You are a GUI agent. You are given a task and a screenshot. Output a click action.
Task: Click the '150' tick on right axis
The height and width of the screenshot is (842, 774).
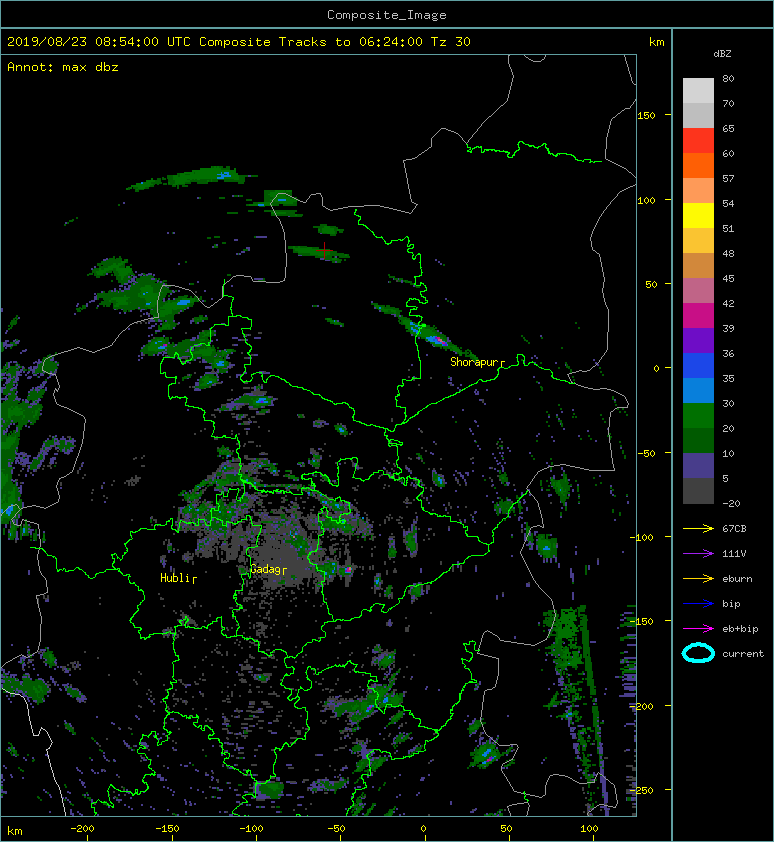(x=646, y=115)
